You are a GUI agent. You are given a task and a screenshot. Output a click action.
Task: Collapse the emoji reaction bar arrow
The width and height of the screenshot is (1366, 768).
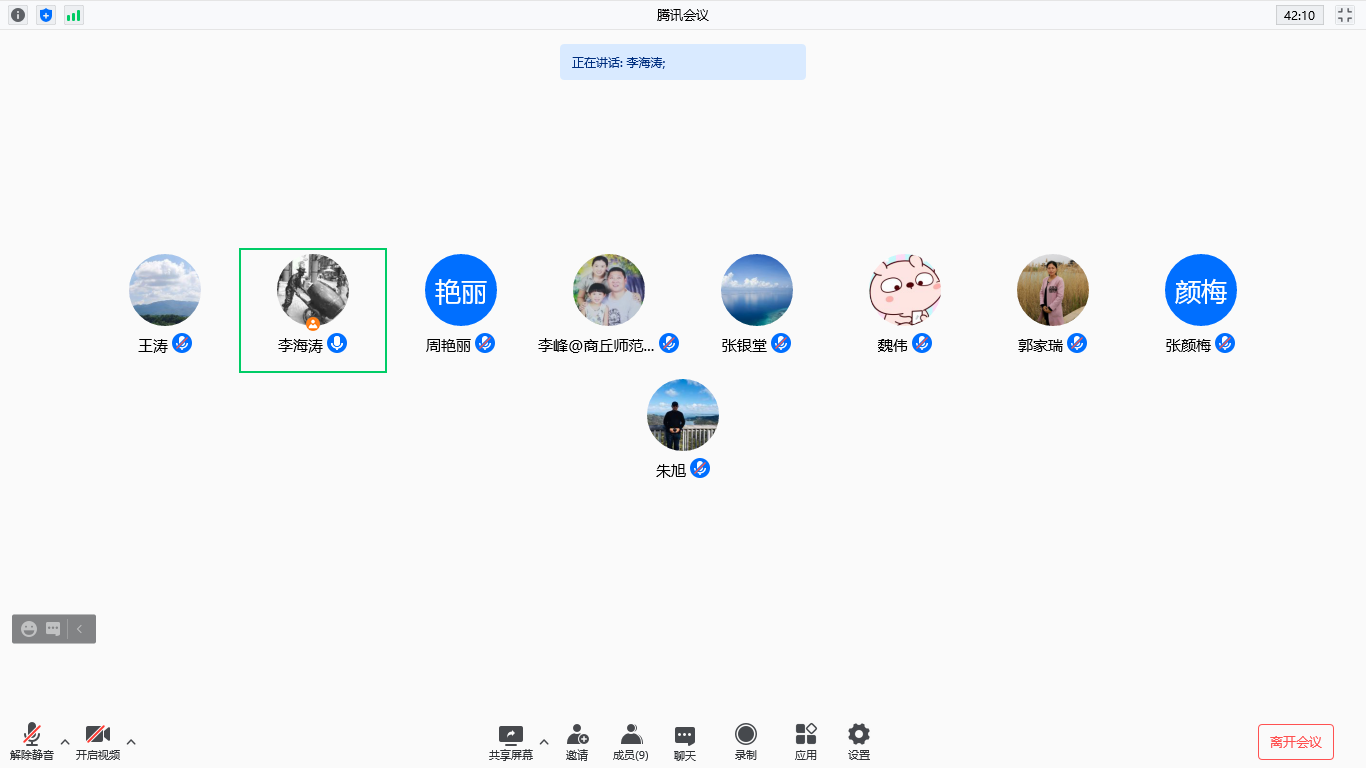coord(80,629)
